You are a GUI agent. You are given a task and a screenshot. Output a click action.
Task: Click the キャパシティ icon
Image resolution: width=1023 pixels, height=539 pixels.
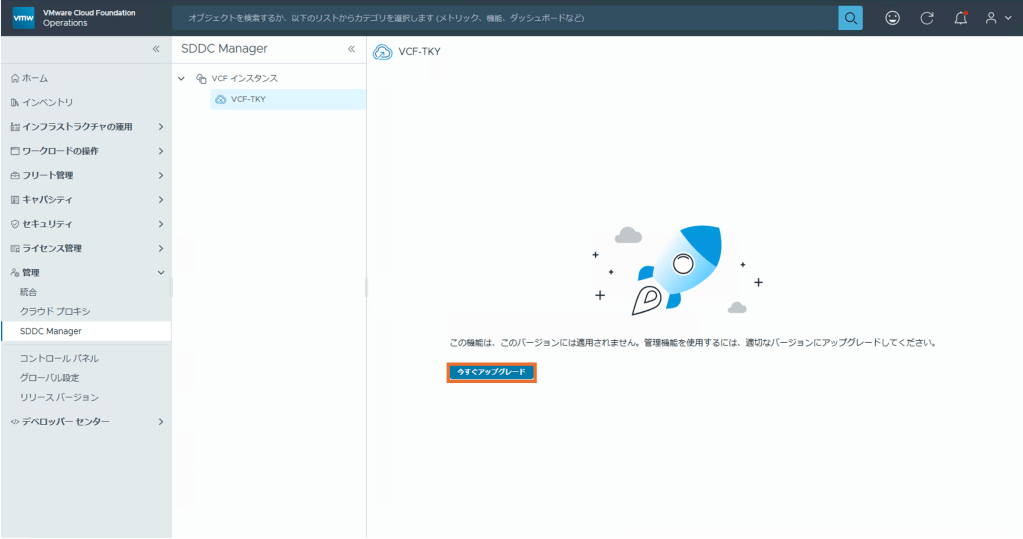coord(15,200)
